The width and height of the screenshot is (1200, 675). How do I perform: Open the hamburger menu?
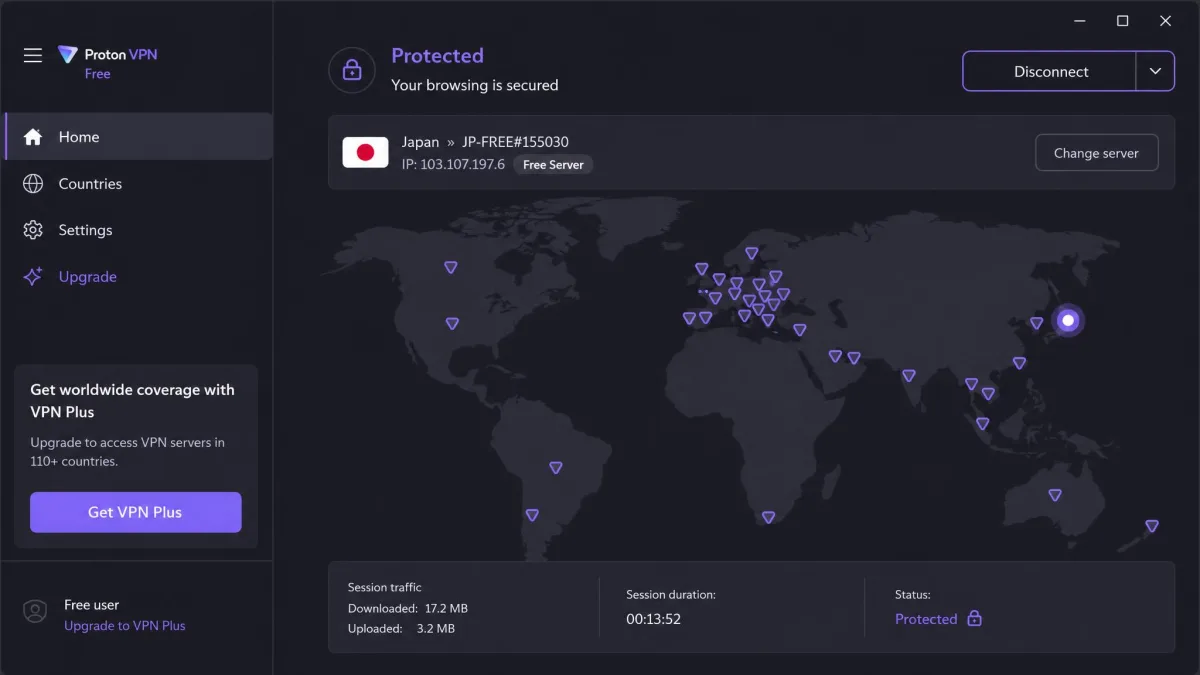coord(33,55)
